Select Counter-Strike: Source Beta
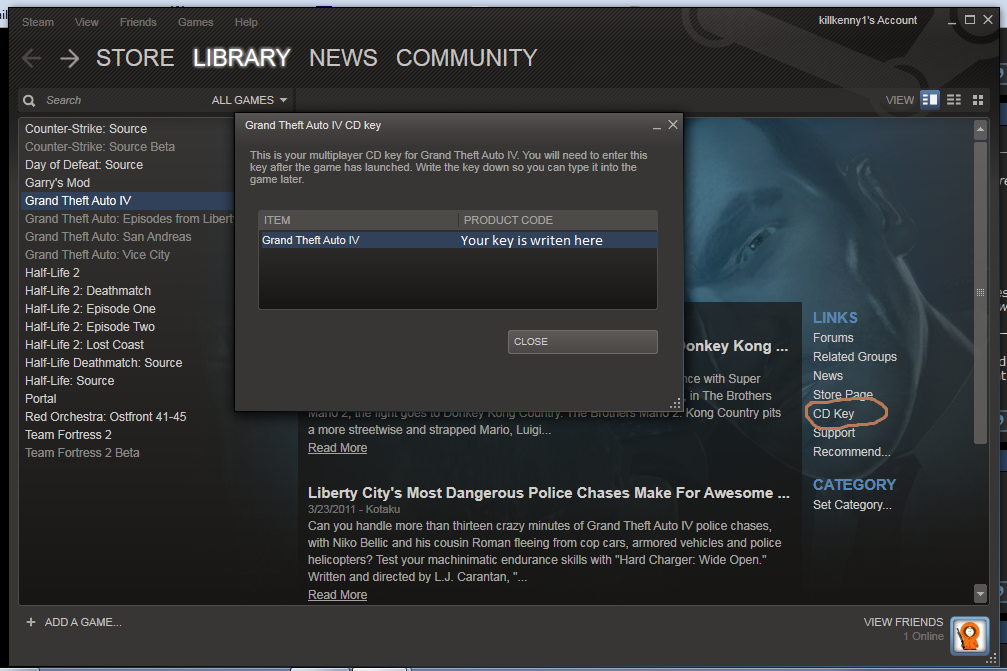Screen dimensions: 1007x671 click(100, 146)
